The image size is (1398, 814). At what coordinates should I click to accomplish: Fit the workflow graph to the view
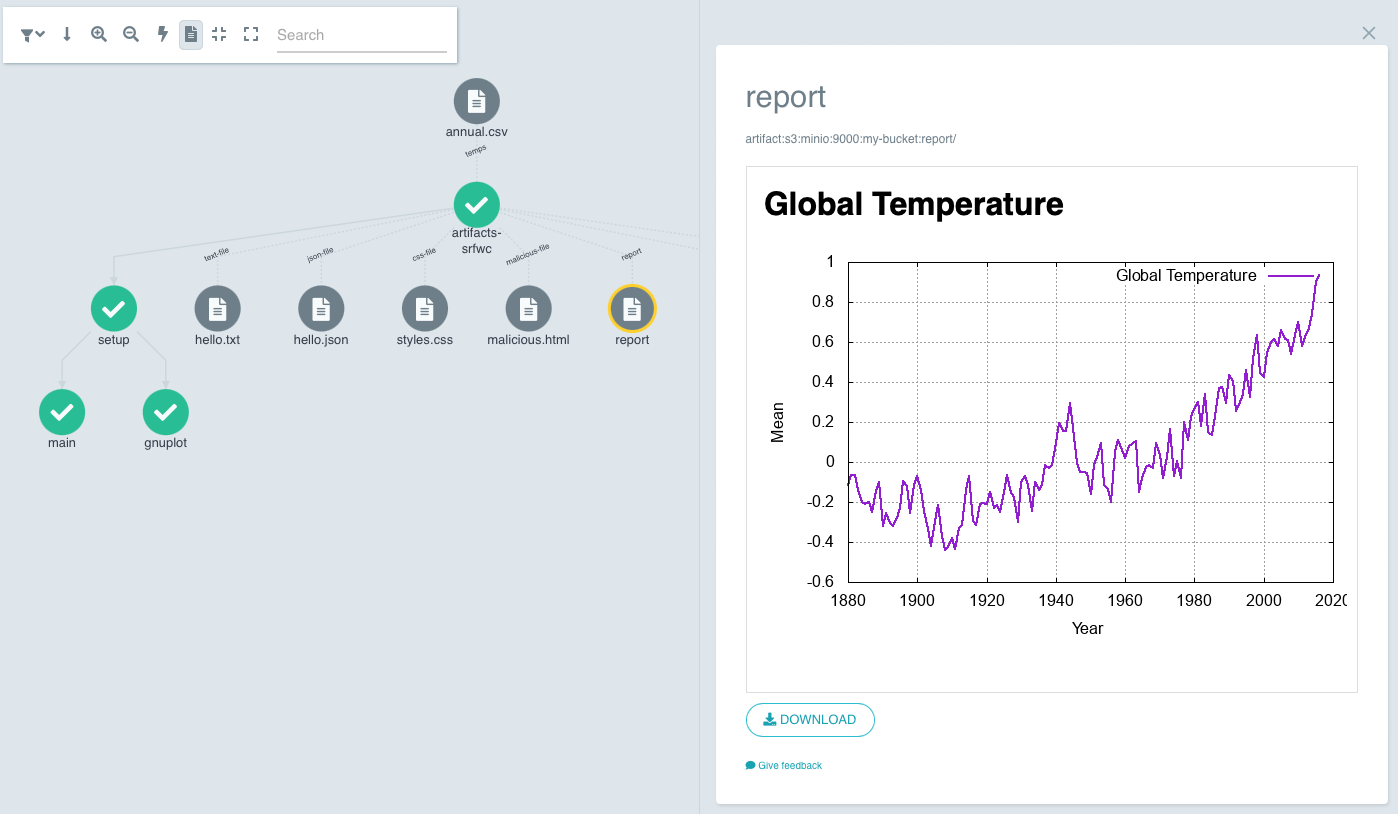coord(219,33)
